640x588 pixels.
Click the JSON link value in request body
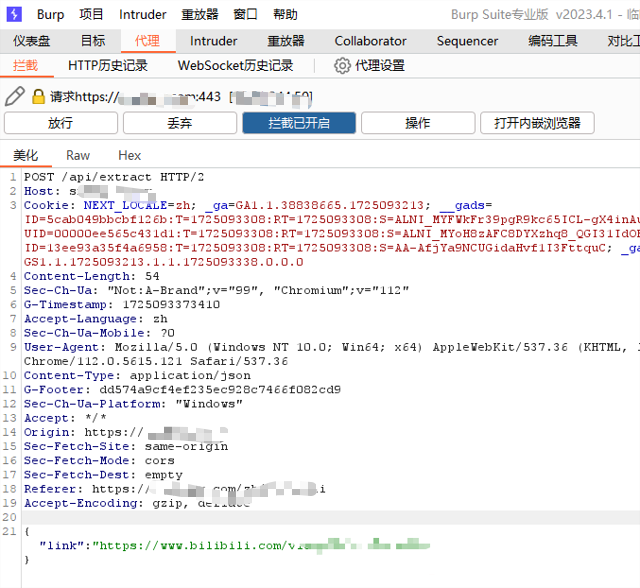point(260,545)
